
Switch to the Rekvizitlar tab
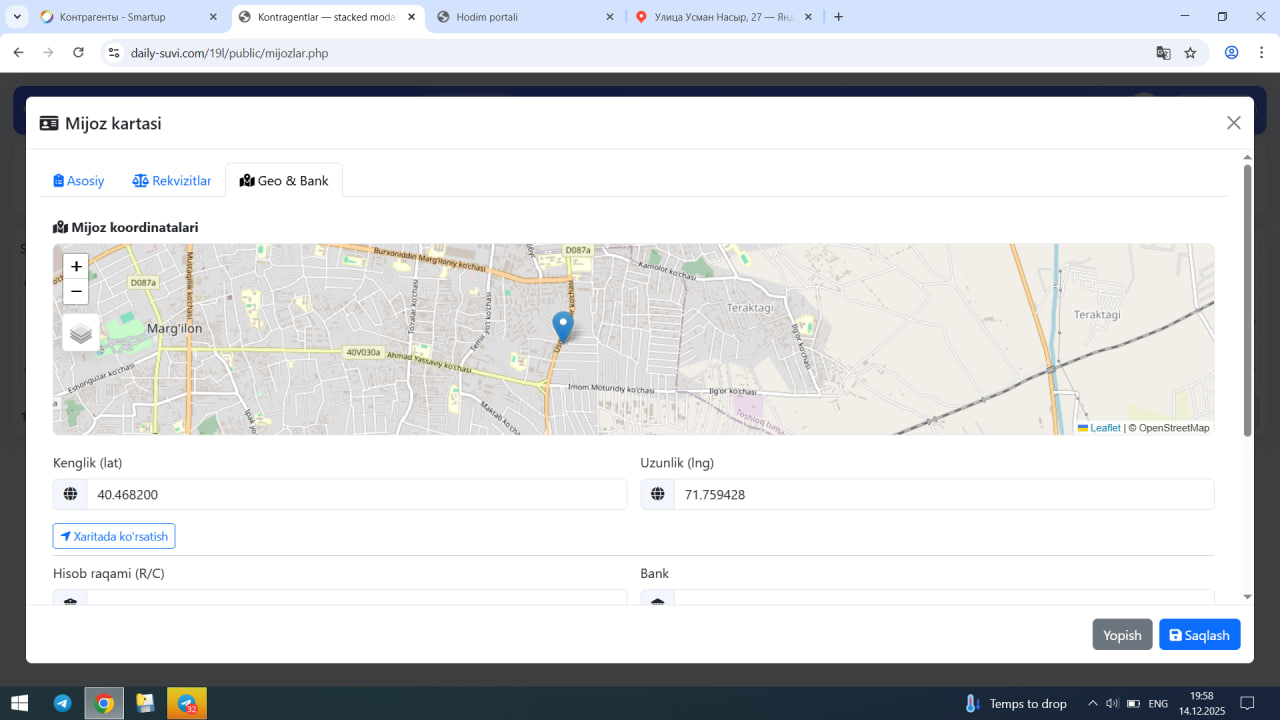(172, 181)
